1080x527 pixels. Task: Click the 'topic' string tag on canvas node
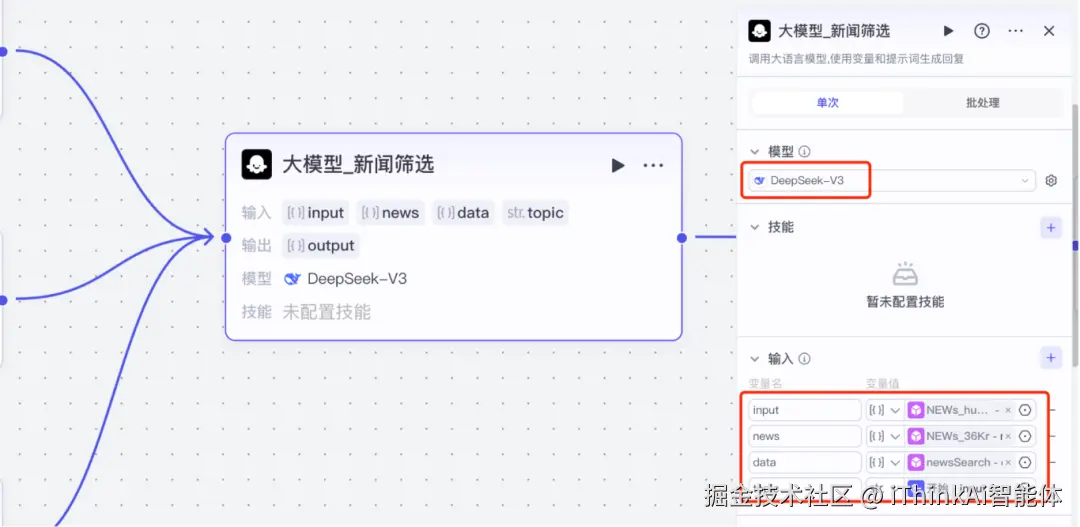[535, 213]
